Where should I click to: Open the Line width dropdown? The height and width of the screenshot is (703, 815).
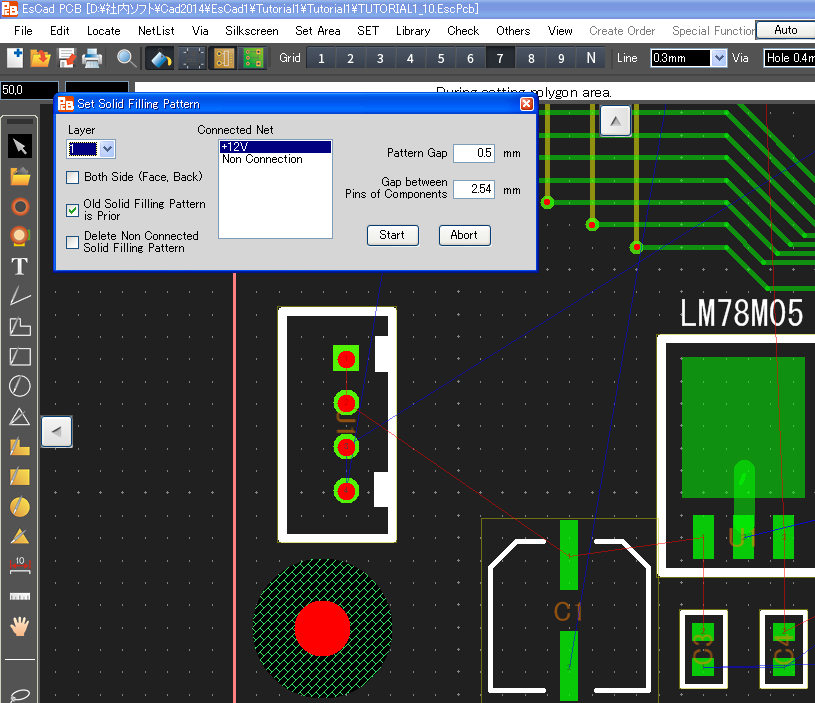click(718, 58)
